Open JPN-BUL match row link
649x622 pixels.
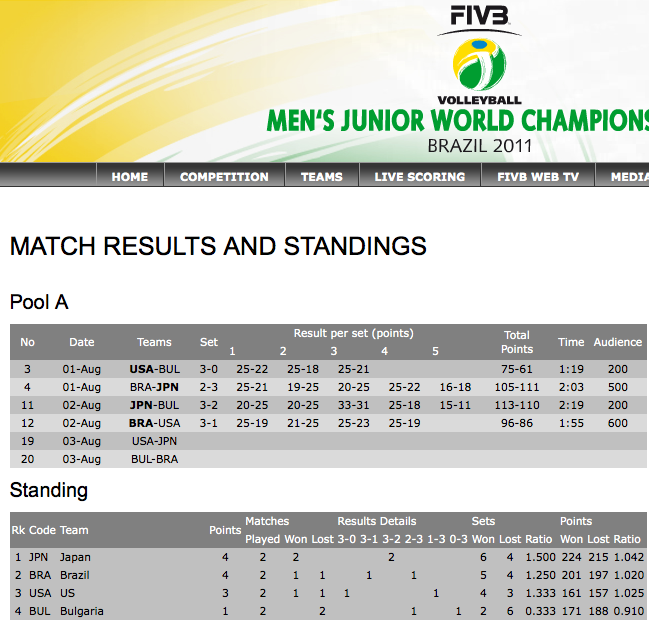pos(154,405)
